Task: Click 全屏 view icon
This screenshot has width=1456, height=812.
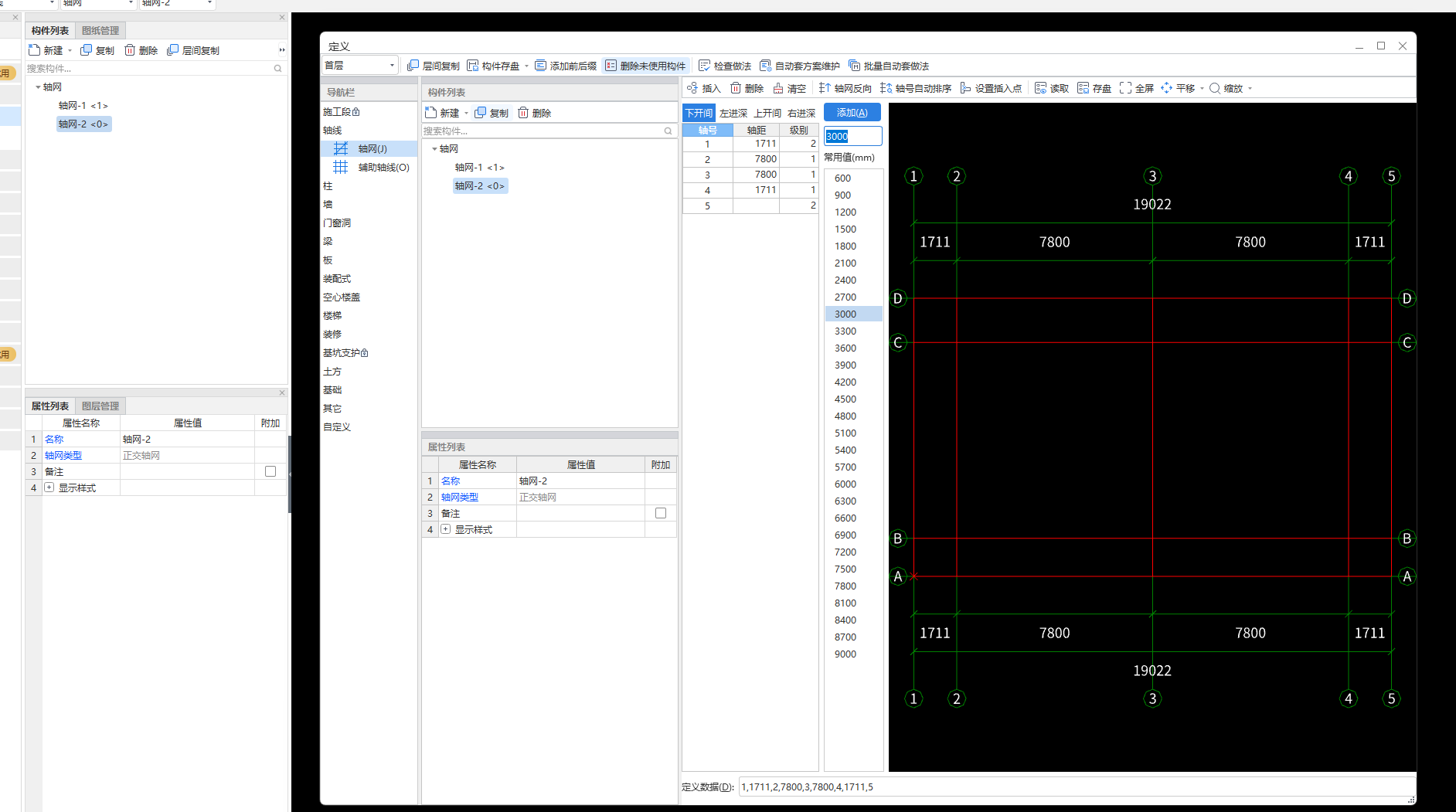Action: tap(1137, 88)
